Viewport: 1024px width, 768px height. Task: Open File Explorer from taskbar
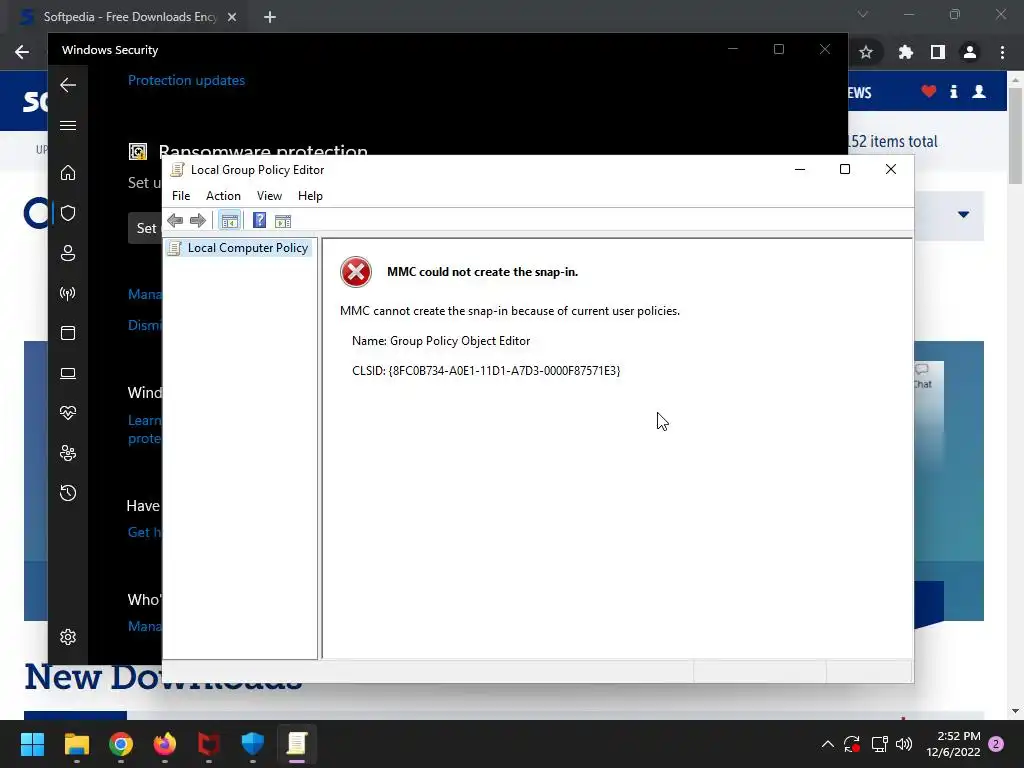point(76,744)
